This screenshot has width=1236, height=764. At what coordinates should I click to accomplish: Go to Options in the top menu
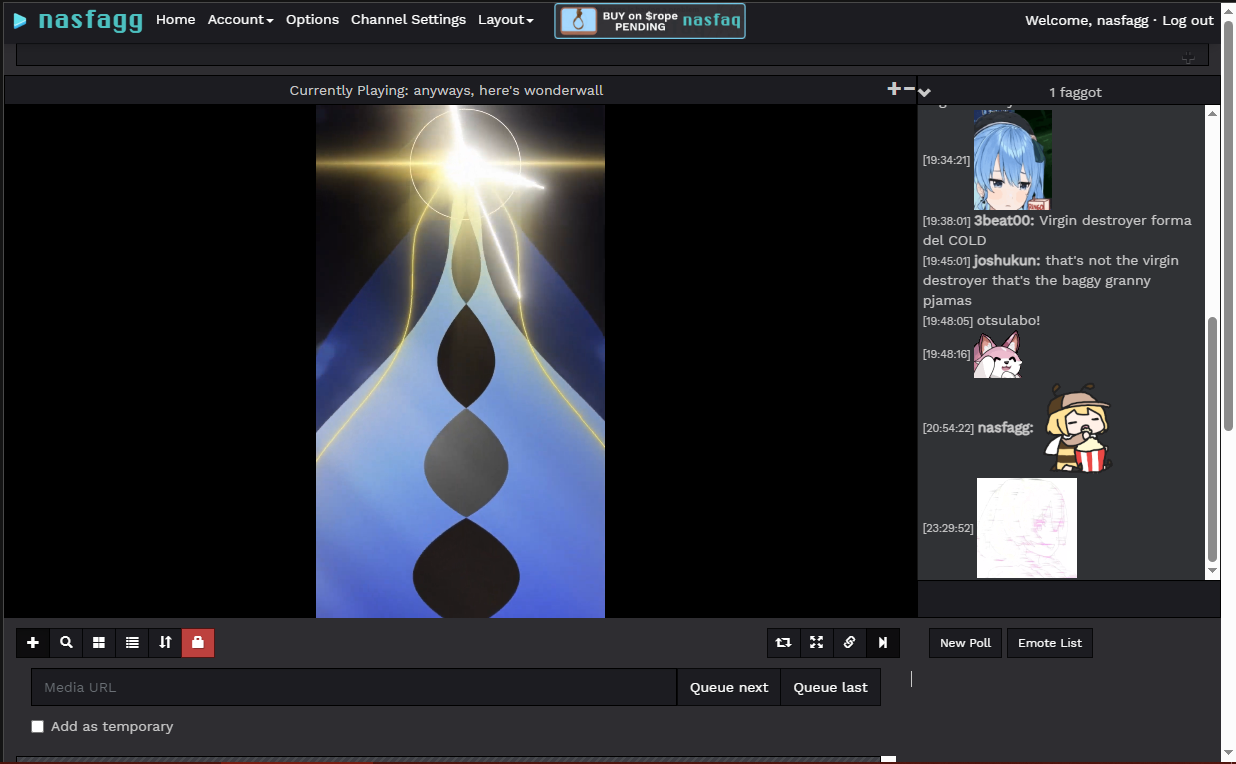pyautogui.click(x=312, y=20)
